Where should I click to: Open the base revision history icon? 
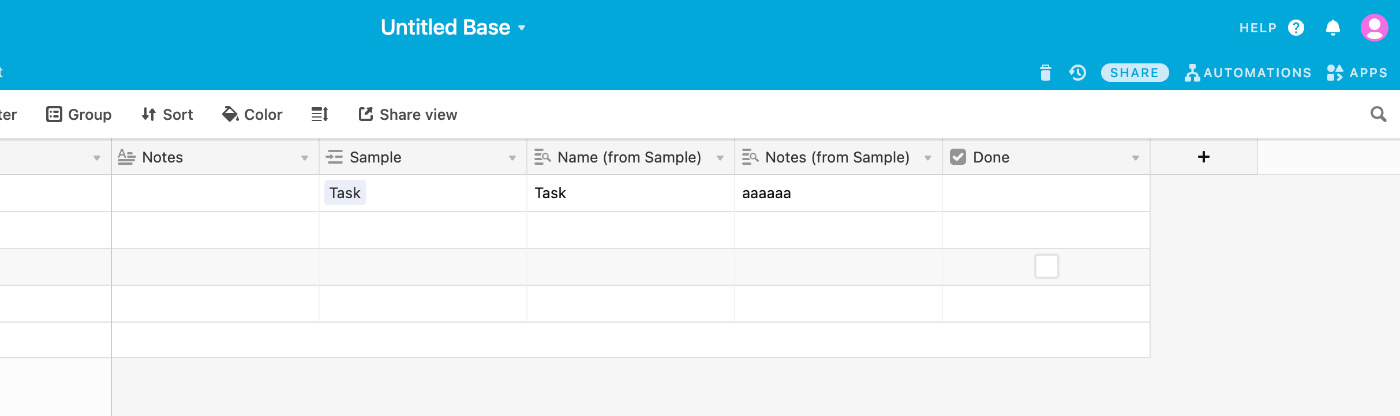pyautogui.click(x=1077, y=72)
